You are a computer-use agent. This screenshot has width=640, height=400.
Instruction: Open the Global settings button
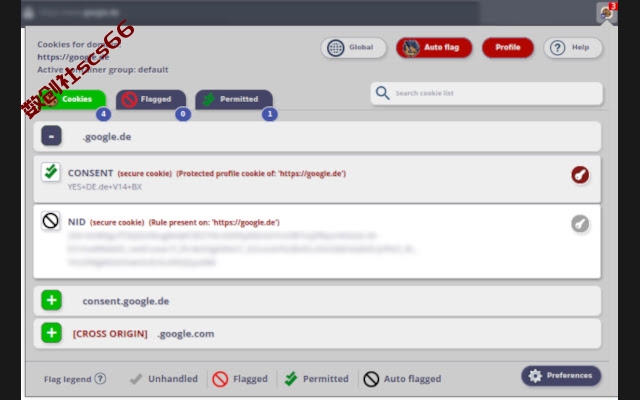click(x=353, y=48)
